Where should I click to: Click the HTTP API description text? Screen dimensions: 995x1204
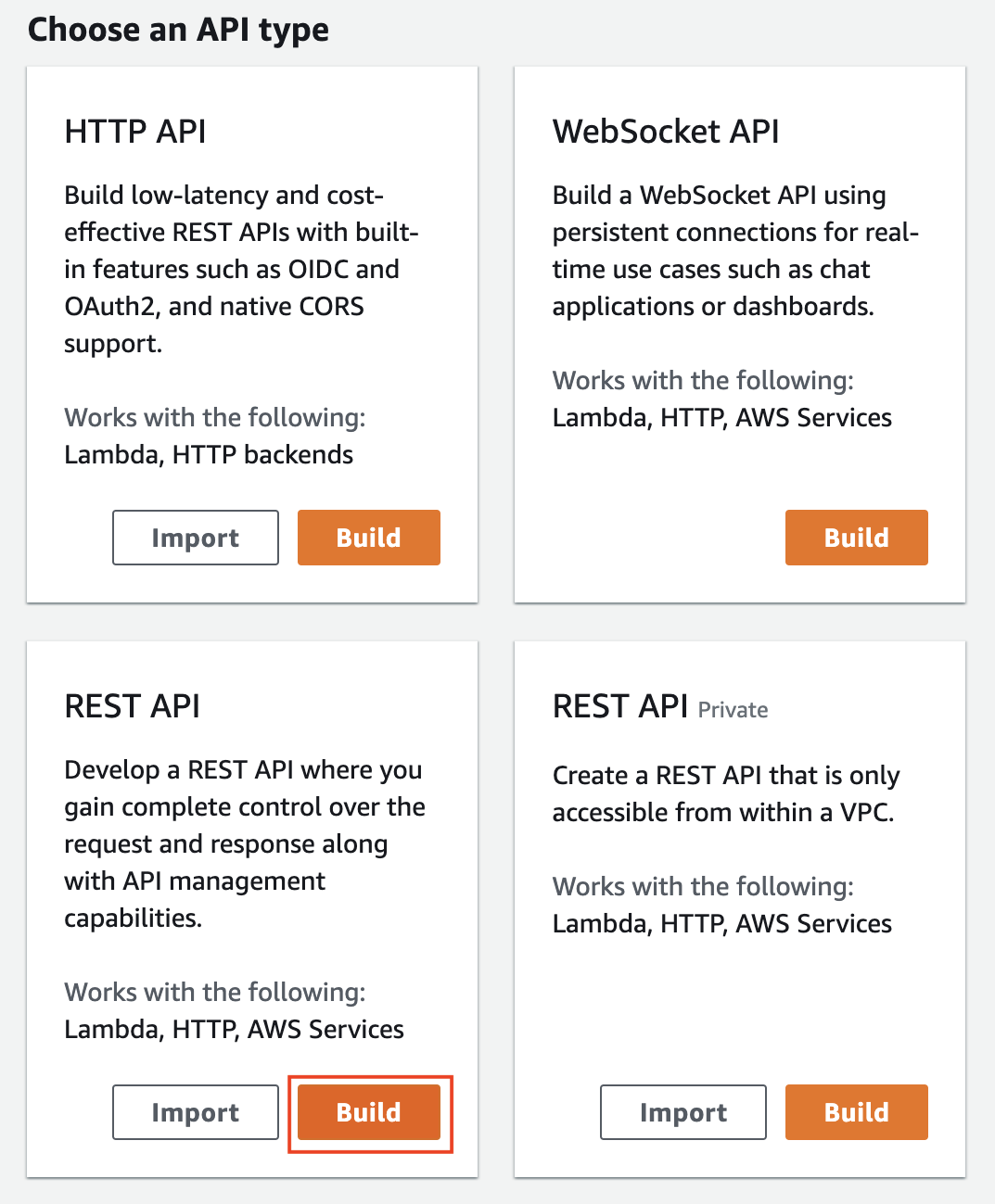click(x=241, y=269)
